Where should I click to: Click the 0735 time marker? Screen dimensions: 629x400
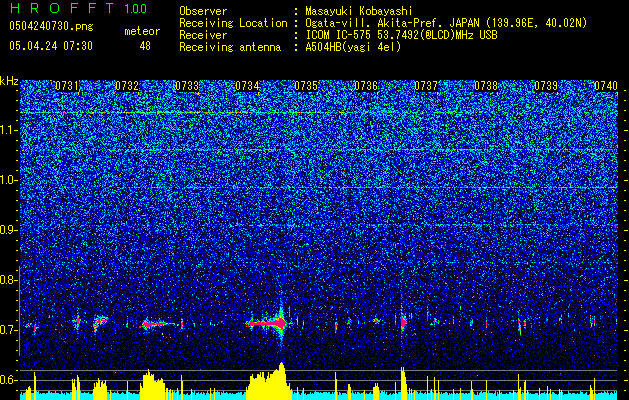[306, 86]
